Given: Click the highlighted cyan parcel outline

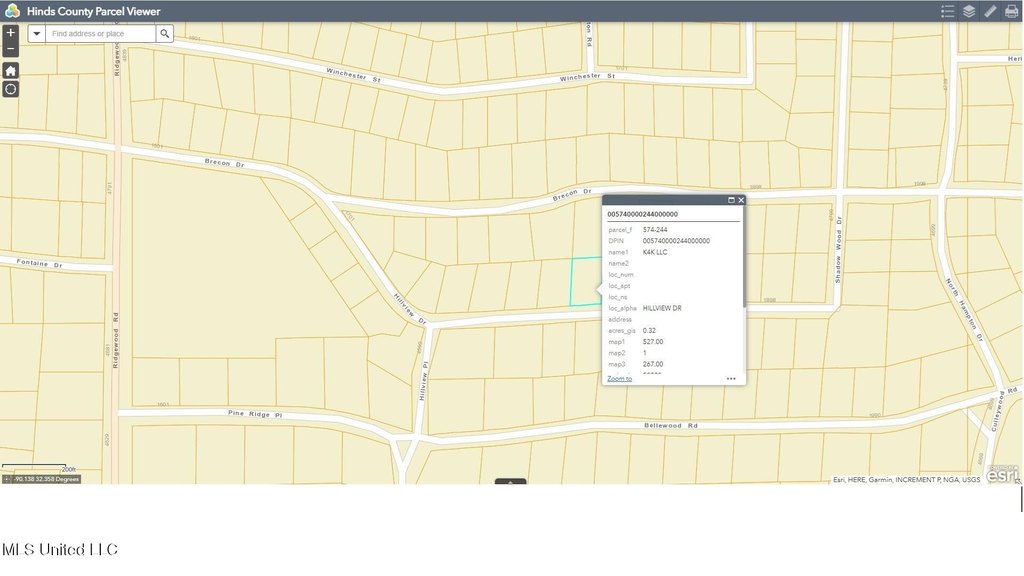Looking at the screenshot, I should coord(584,282).
